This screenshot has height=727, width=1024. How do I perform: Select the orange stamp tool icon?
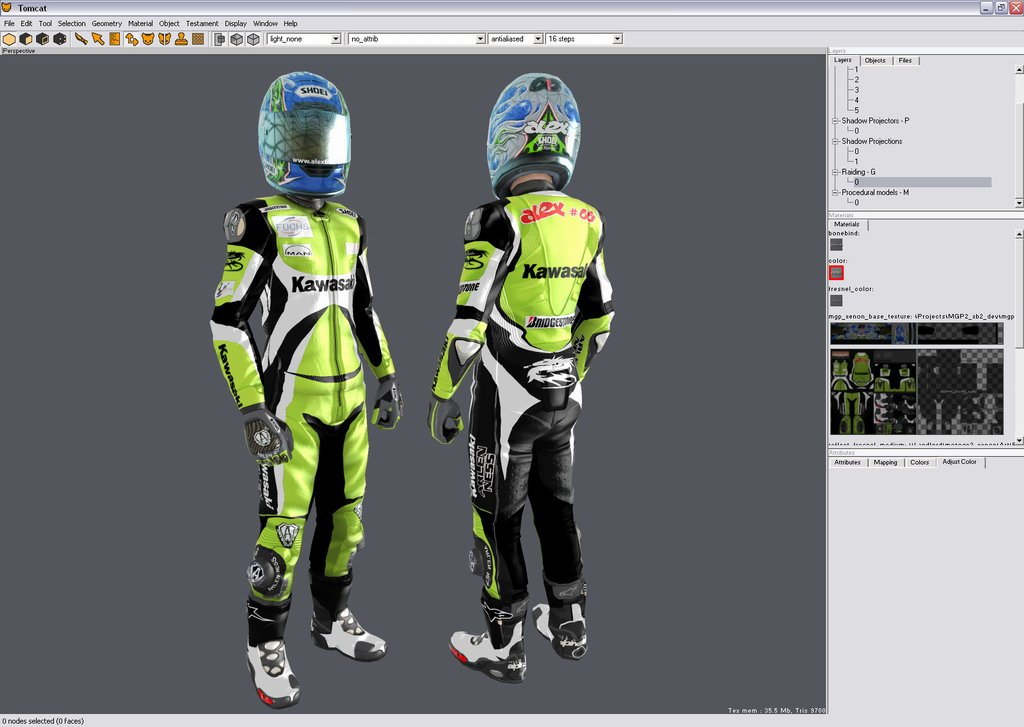tap(182, 39)
